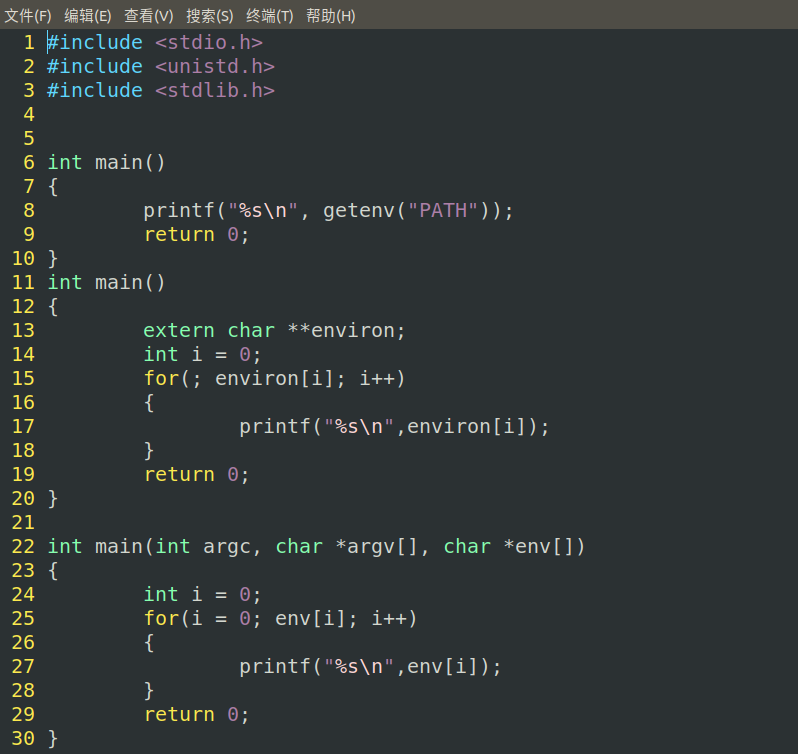Viewport: 798px width, 754px height.
Task: Click printf on line 27
Action: [x=275, y=666]
